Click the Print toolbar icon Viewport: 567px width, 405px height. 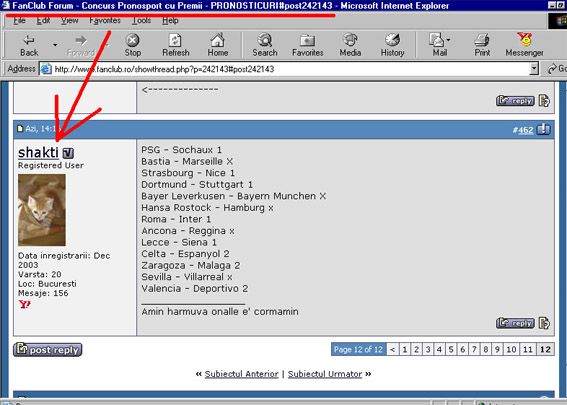pyautogui.click(x=482, y=46)
